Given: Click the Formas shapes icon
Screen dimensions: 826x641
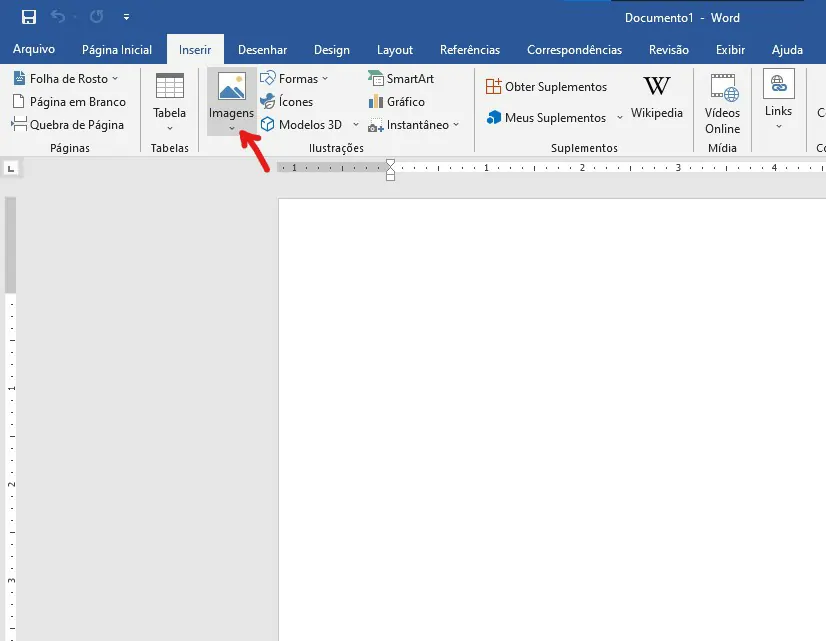Looking at the screenshot, I should (x=268, y=78).
